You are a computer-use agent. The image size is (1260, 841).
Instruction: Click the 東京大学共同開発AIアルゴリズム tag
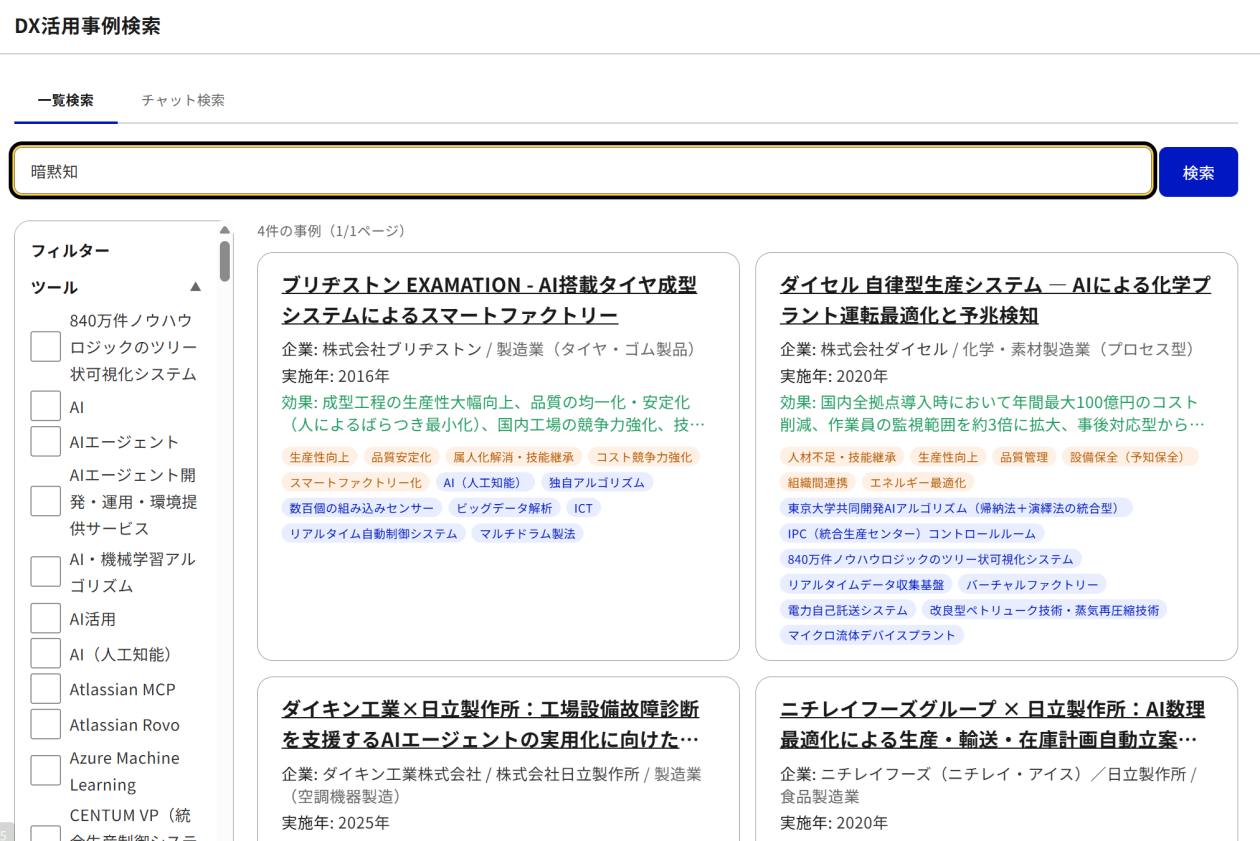point(956,508)
